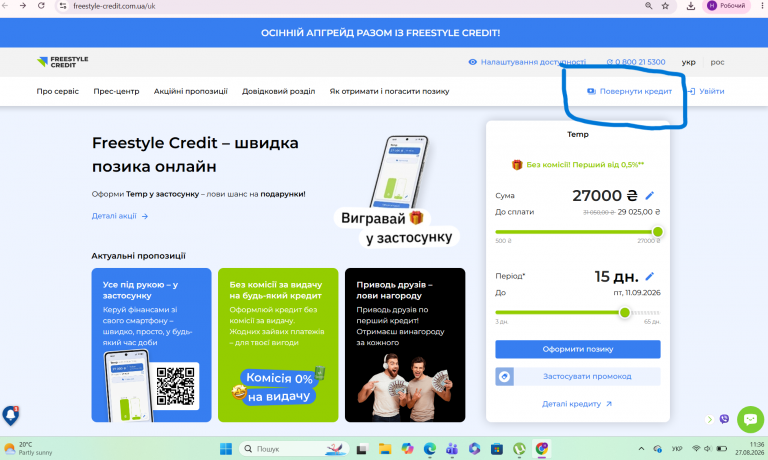Open Без комісії за видачу card

coord(278,345)
